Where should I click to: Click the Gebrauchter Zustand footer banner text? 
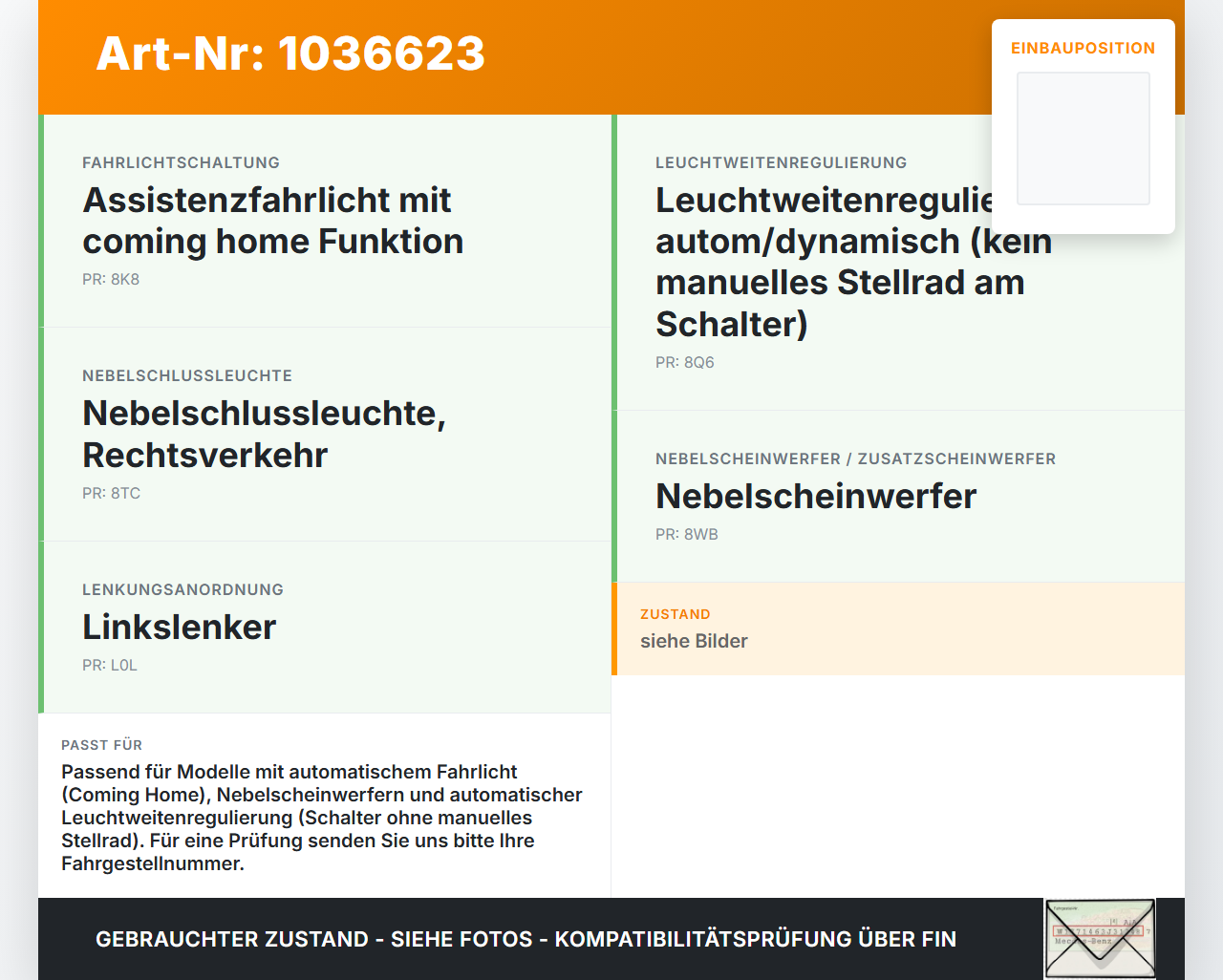click(526, 939)
